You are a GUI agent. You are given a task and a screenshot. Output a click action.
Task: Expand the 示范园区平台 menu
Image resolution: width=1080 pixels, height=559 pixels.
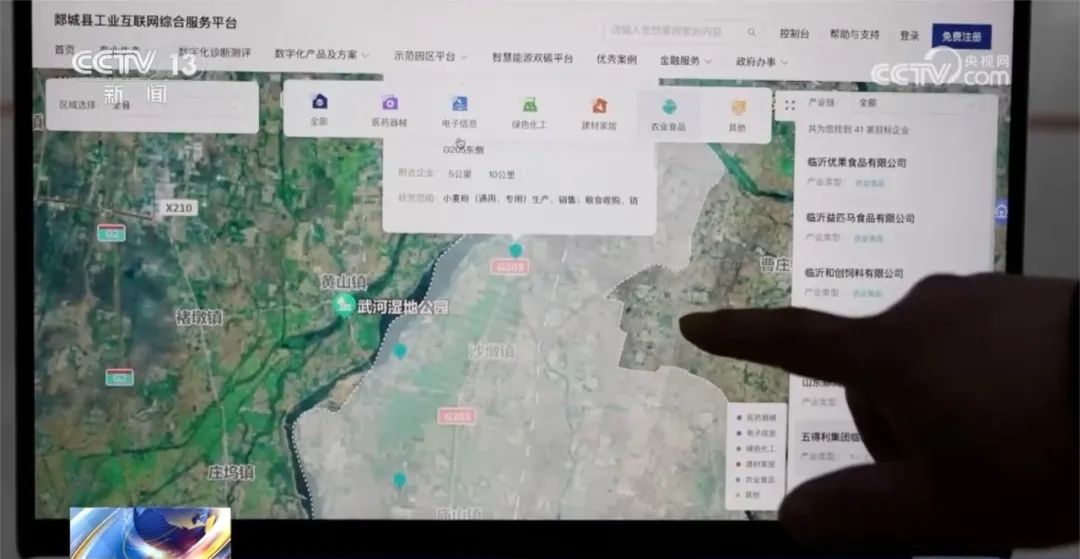[431, 56]
